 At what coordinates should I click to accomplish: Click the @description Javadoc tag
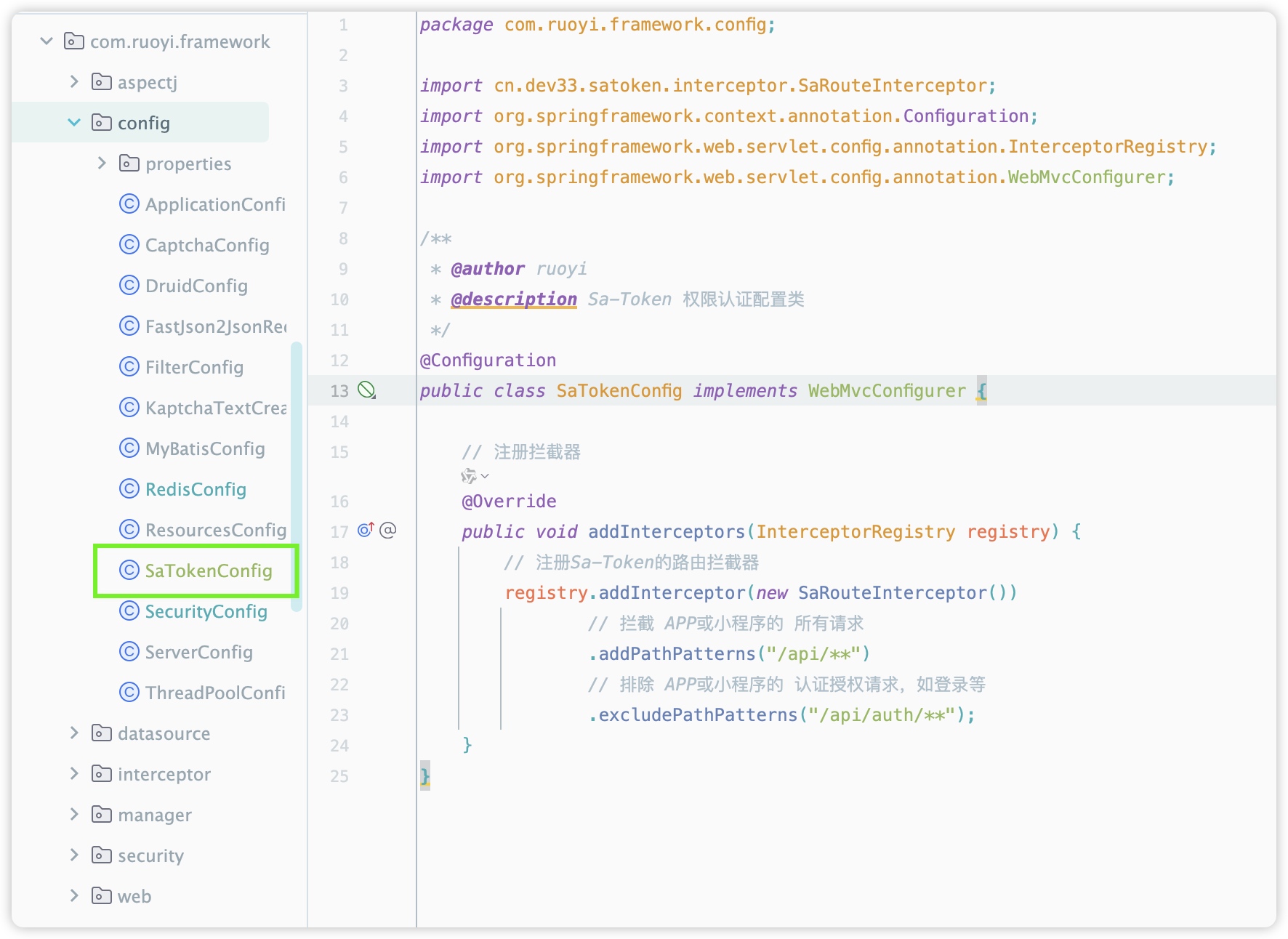pos(514,299)
